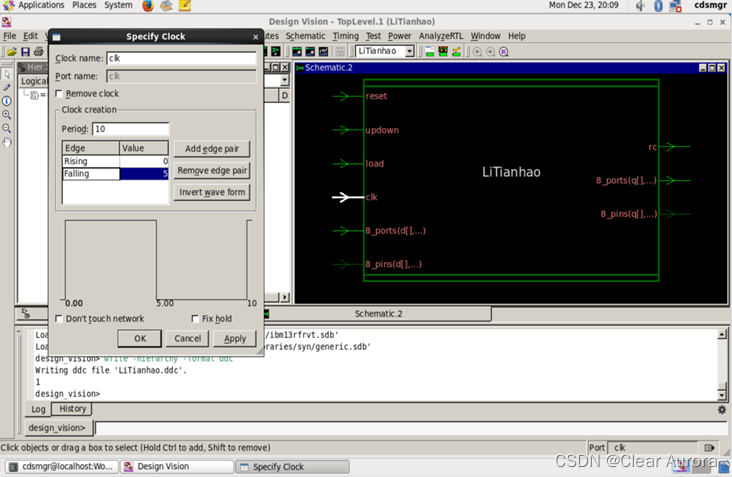Click the console settings gear icon
This screenshot has height=477, width=732.
coord(722,410)
